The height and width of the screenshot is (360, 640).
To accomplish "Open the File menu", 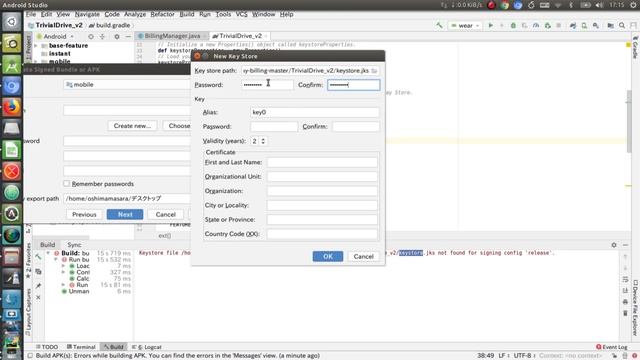I will click(31, 14).
